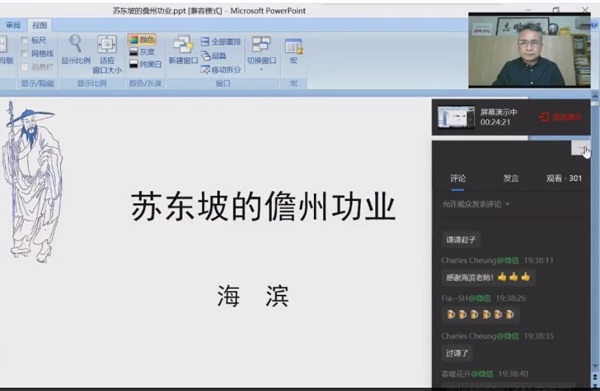Click the red 退出演示 button
The height and width of the screenshot is (391, 600).
[561, 117]
